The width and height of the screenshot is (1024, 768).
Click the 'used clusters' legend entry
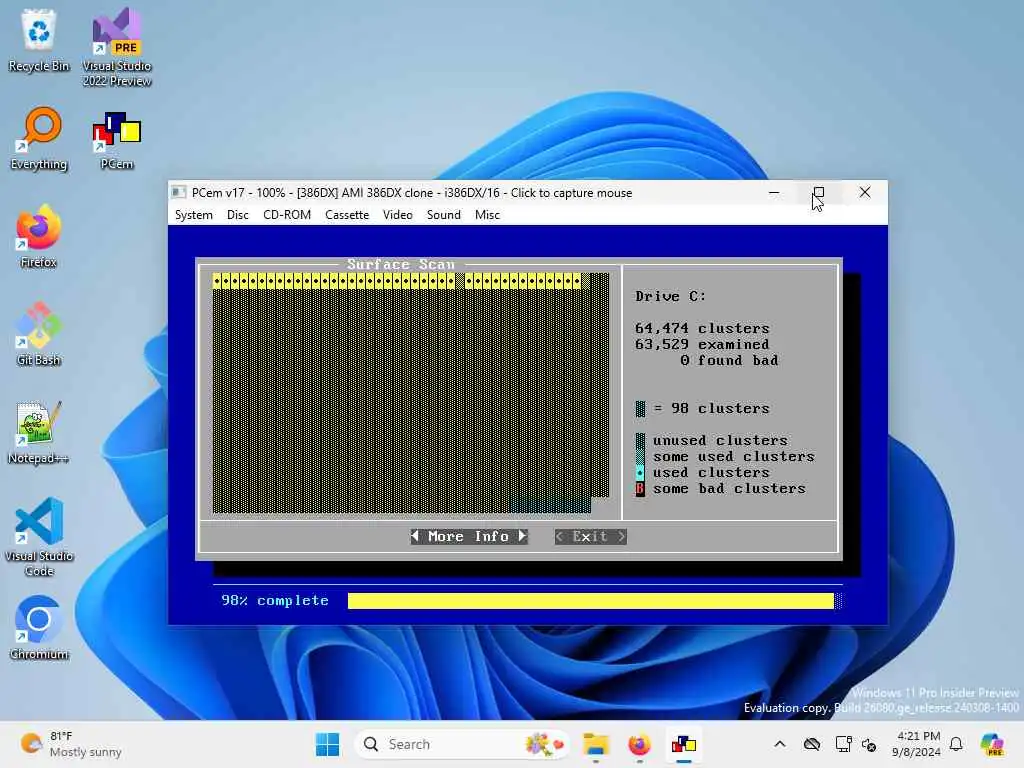tap(703, 472)
